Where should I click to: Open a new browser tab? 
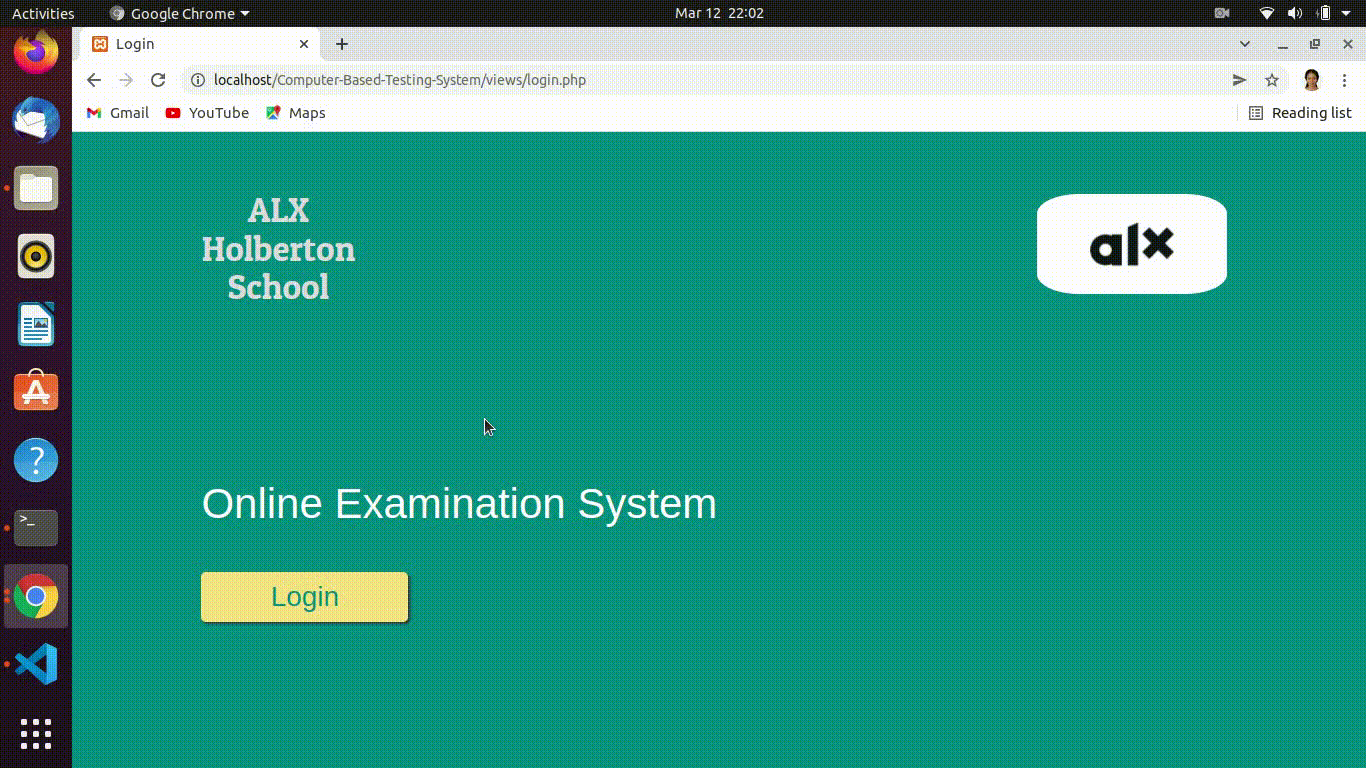(x=342, y=44)
